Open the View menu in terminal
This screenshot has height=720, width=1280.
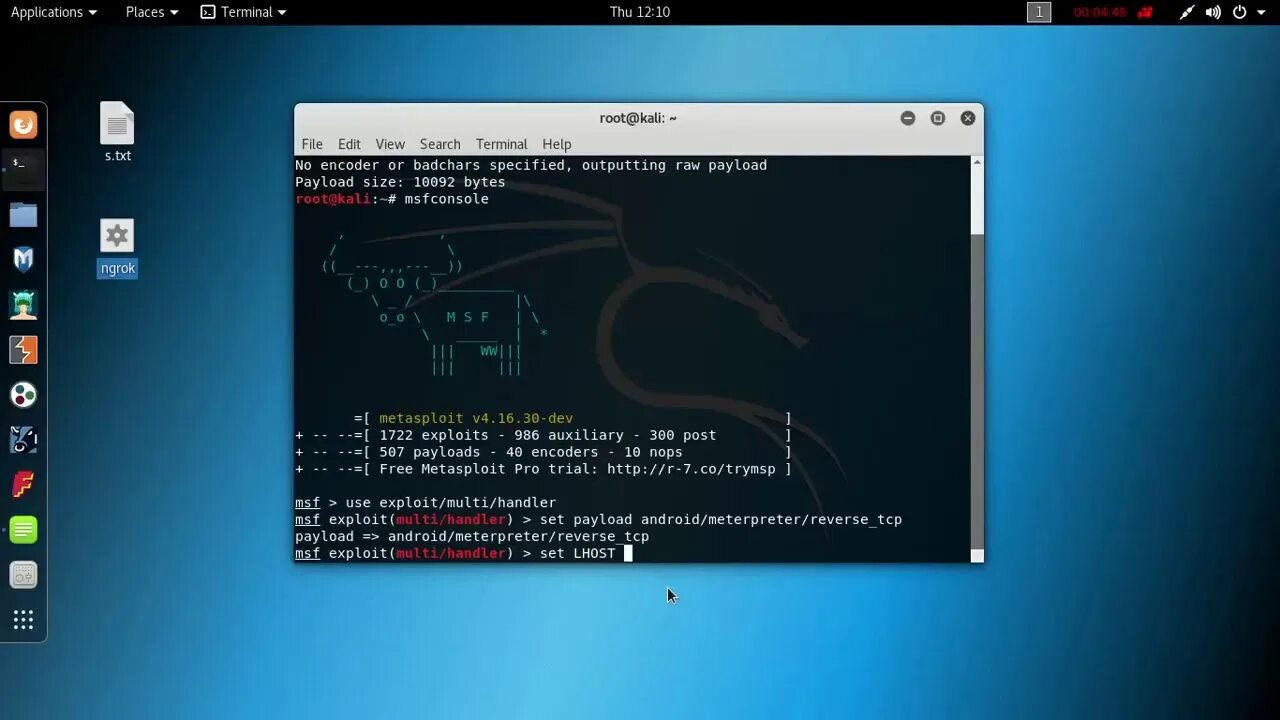[390, 144]
